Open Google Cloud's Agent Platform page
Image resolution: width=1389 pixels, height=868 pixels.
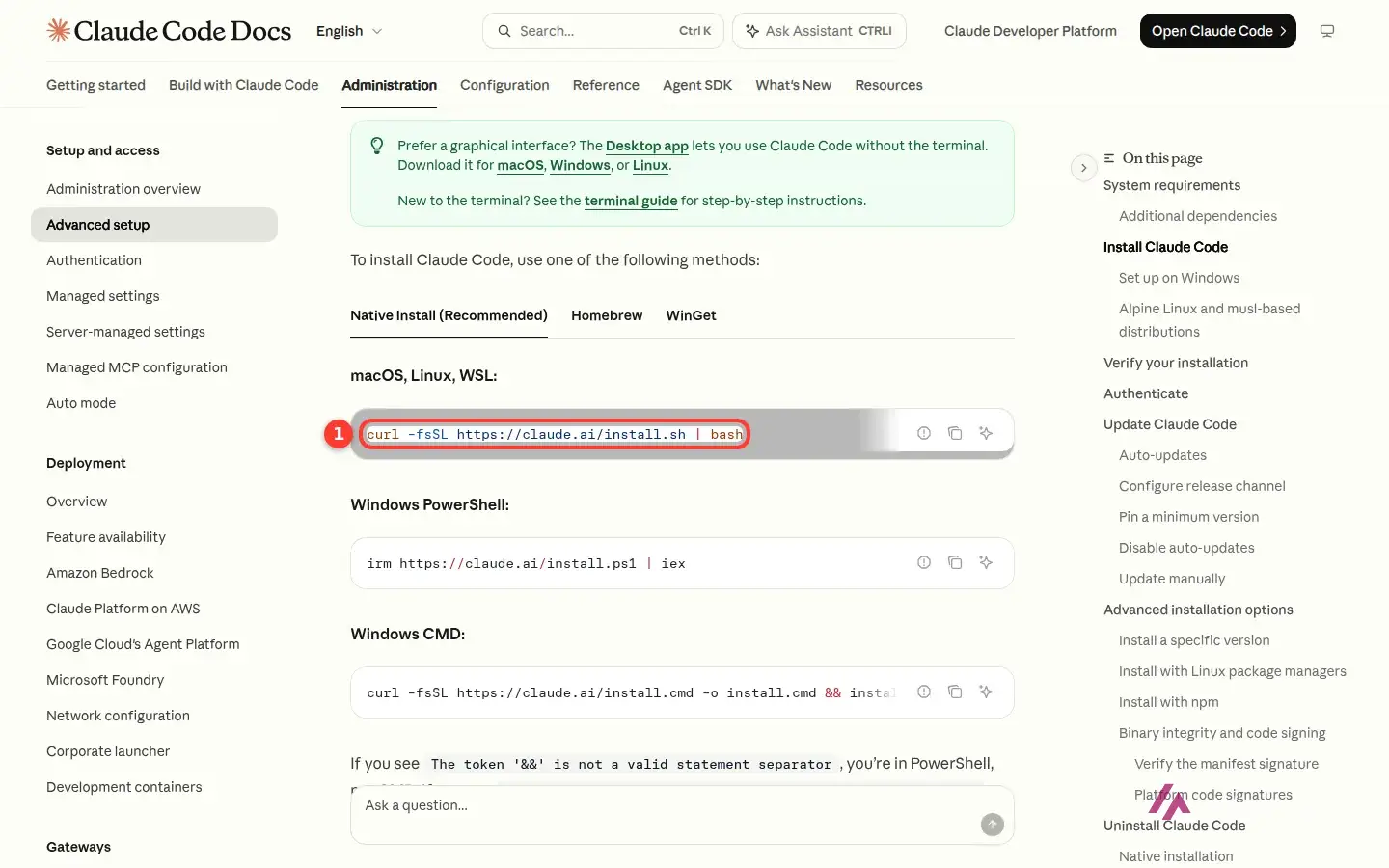(x=143, y=644)
